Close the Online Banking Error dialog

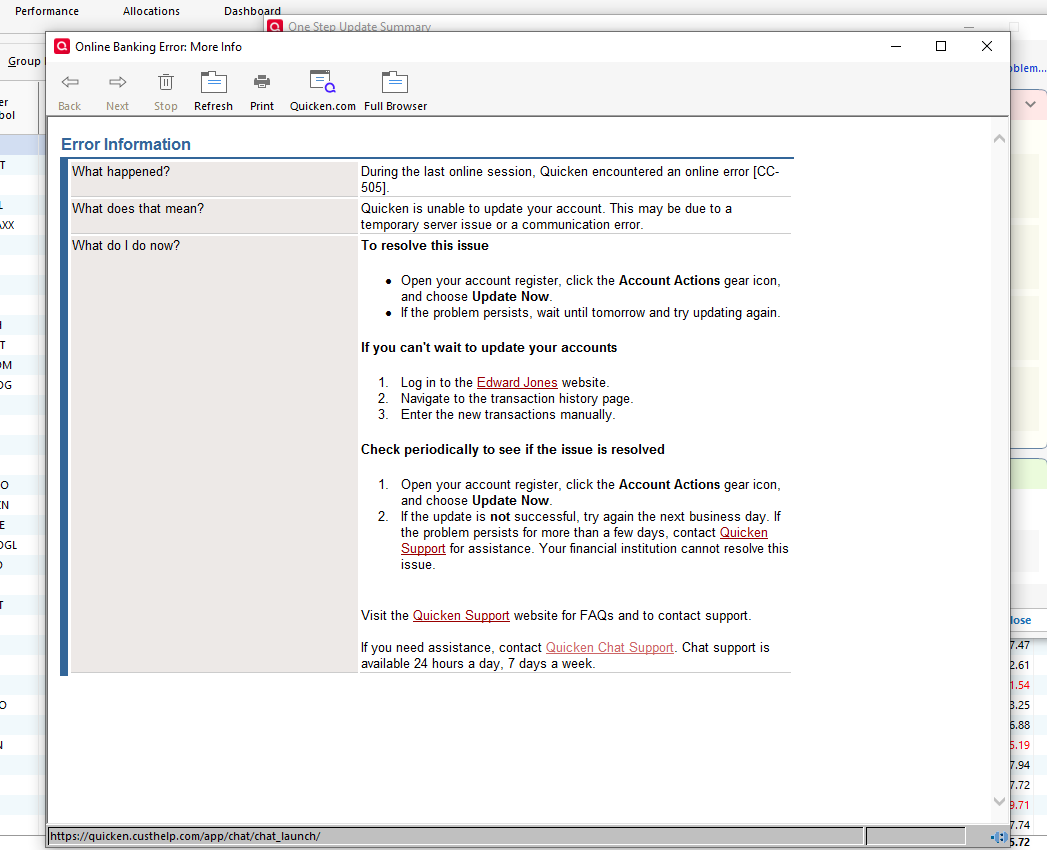[987, 46]
